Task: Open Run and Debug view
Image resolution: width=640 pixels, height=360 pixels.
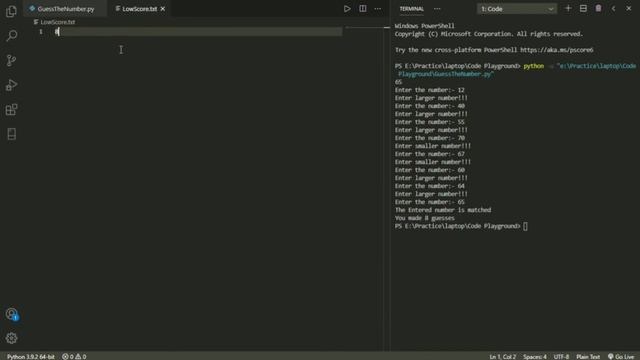Action: coord(11,85)
